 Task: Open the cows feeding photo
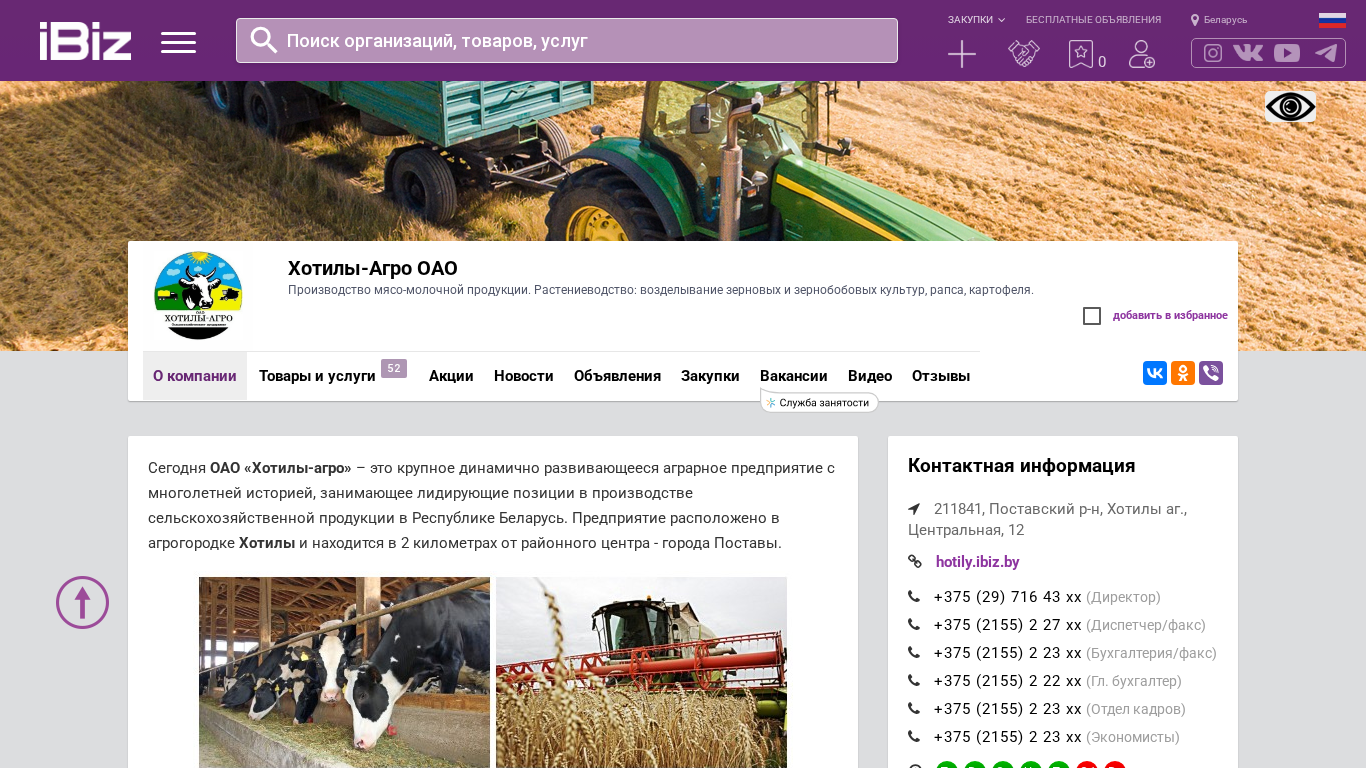pyautogui.click(x=344, y=672)
